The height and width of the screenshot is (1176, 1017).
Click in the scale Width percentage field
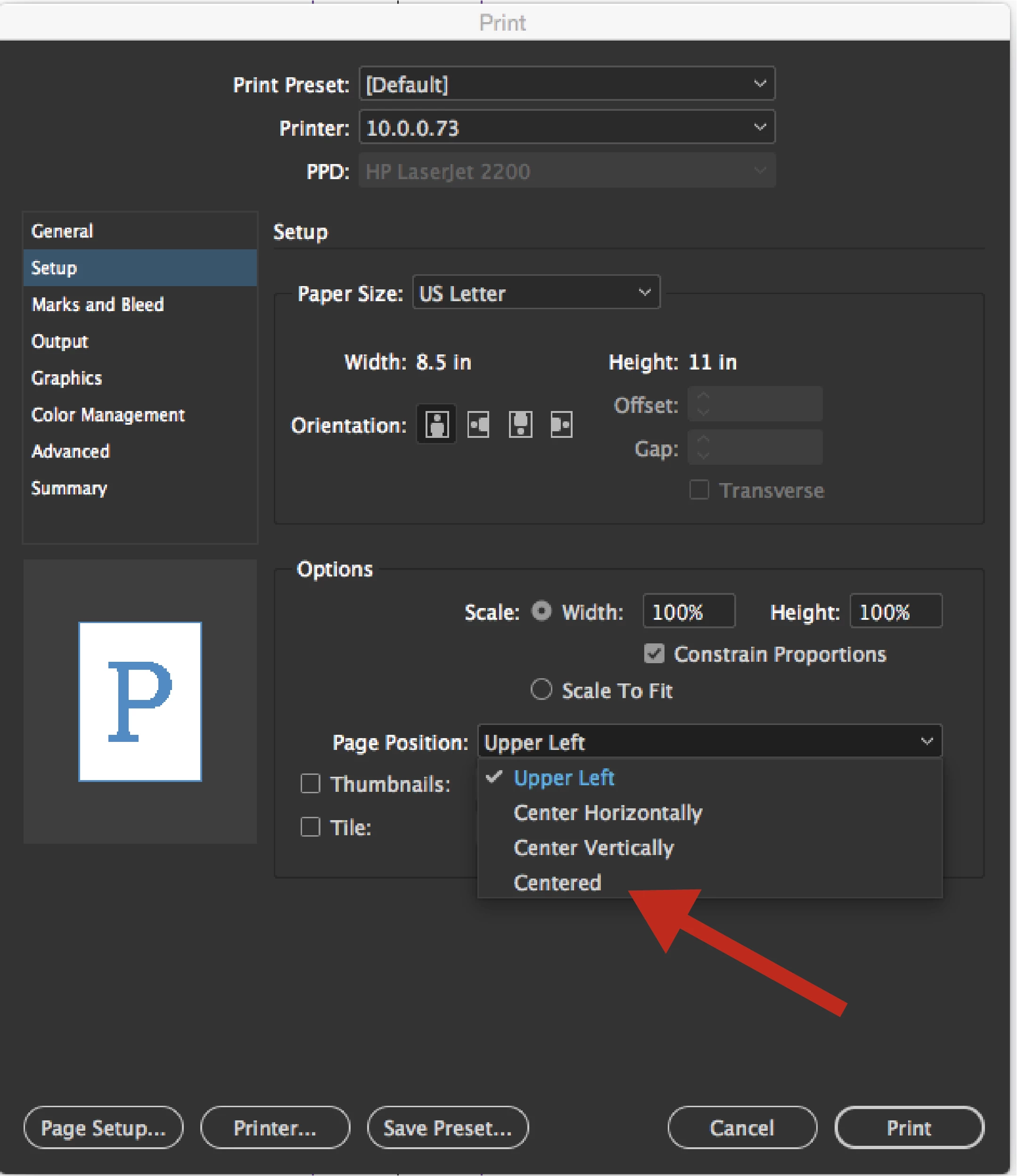click(688, 612)
